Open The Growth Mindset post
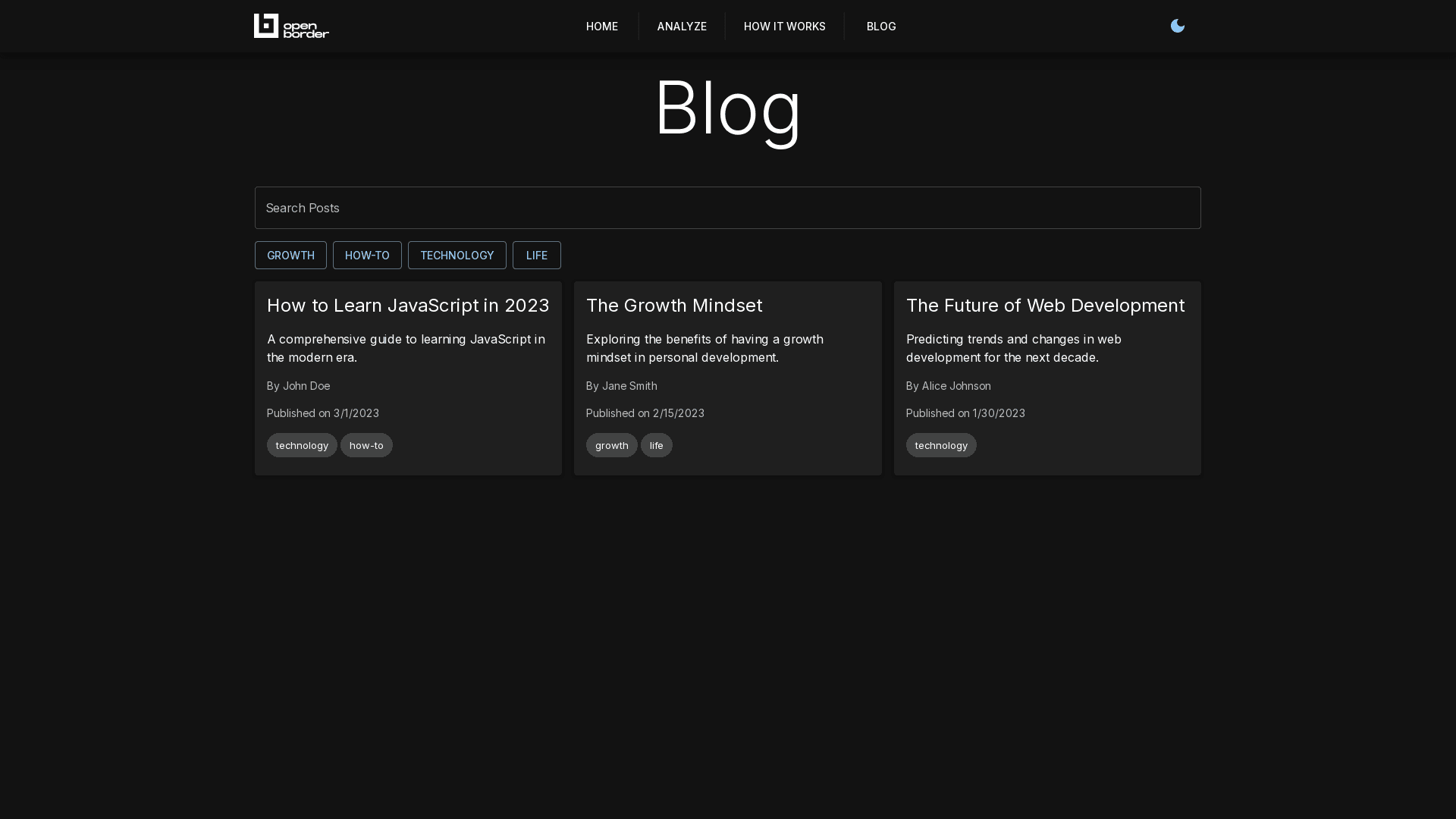Viewport: 1456px width, 819px height. pyautogui.click(x=673, y=306)
